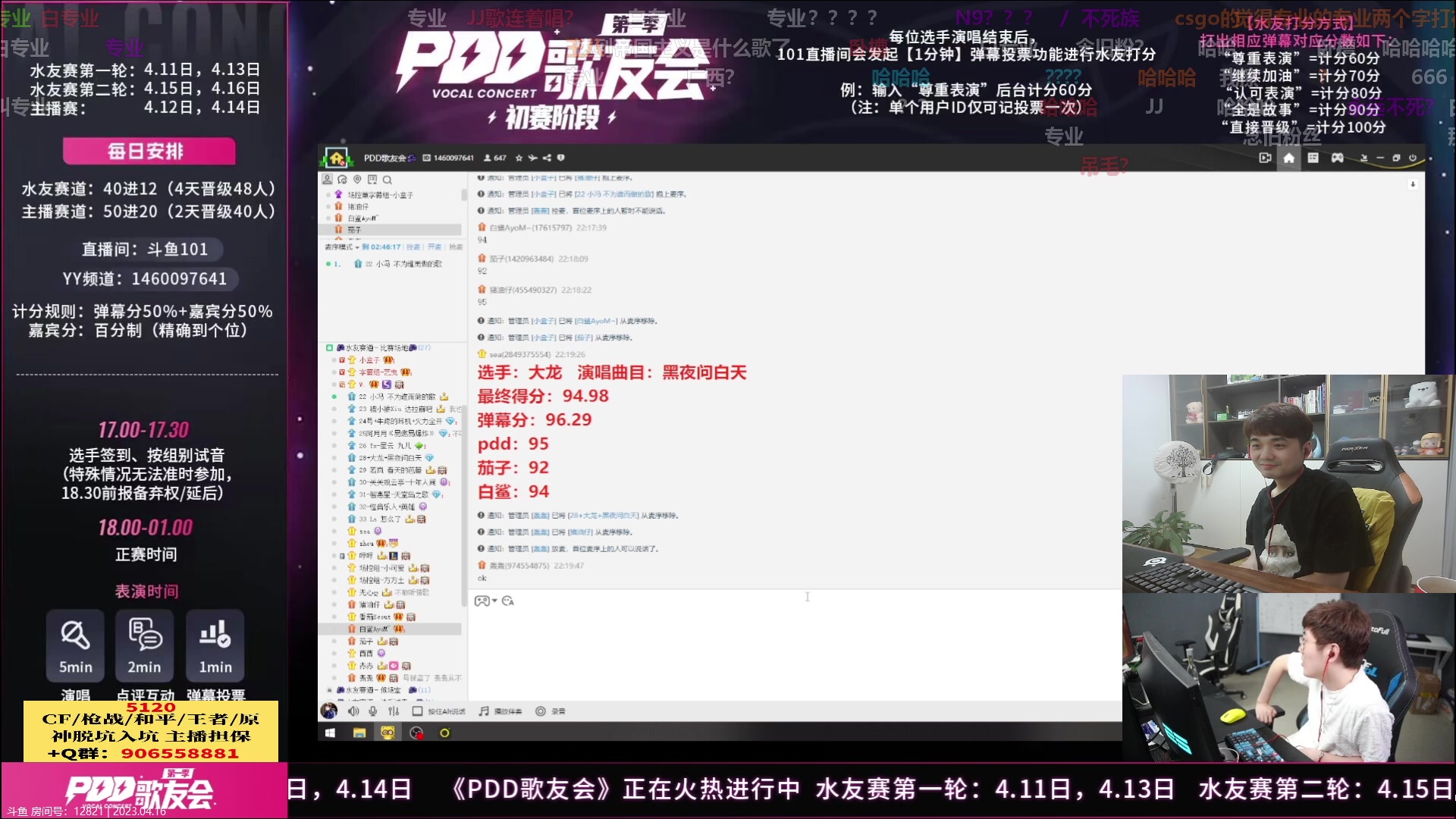Click the bottom webcam feed thumbnail
The height and width of the screenshot is (819, 1456).
tap(1288, 677)
